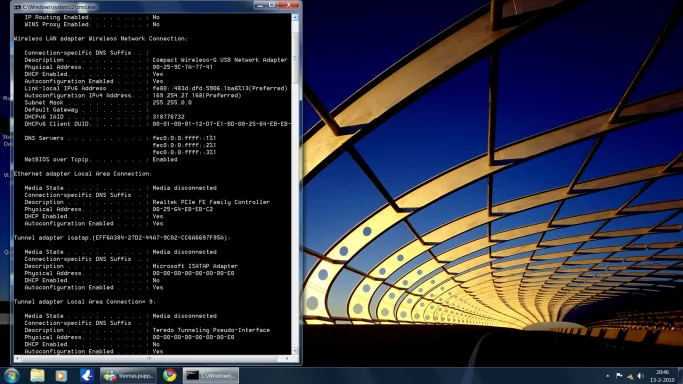Show hidden tray icons arrow
The image size is (683, 384).
(x=608, y=376)
